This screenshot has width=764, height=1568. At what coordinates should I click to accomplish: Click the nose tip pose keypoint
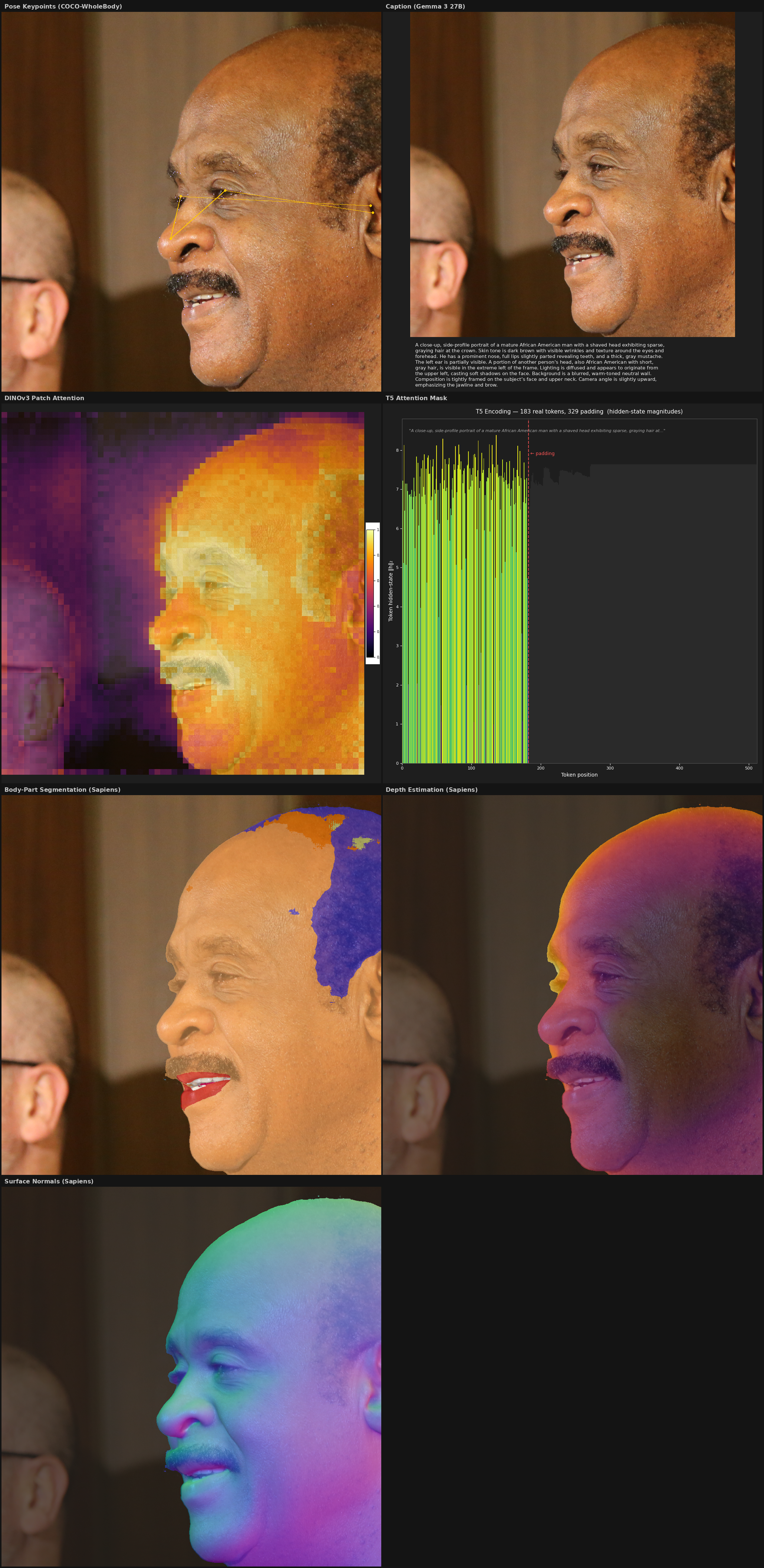coord(171,238)
